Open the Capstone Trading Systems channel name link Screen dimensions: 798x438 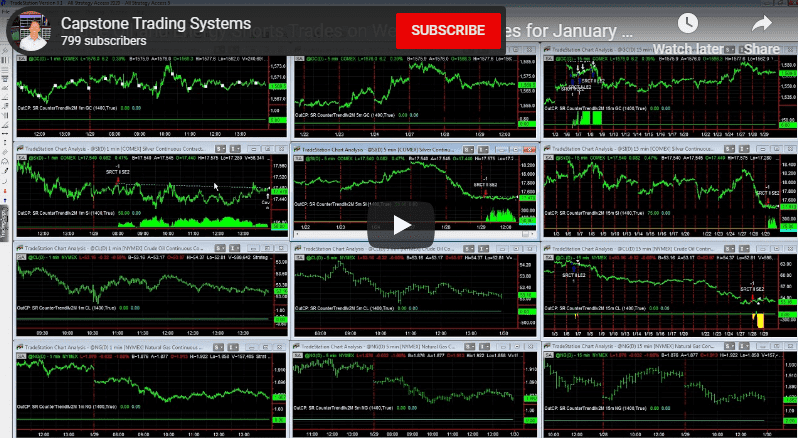(156, 23)
